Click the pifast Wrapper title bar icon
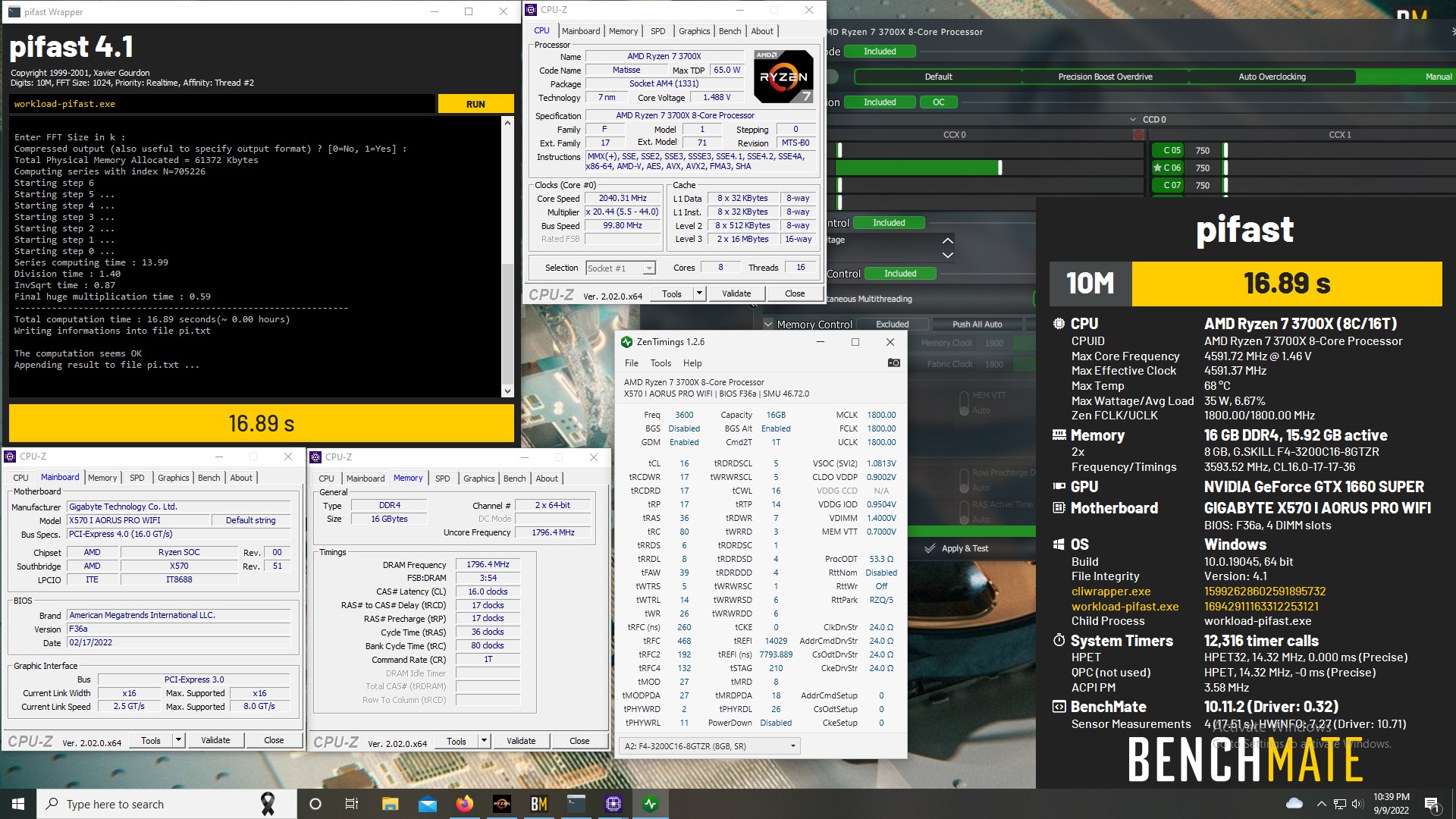Screen dimensions: 1456x819 click(x=14, y=11)
